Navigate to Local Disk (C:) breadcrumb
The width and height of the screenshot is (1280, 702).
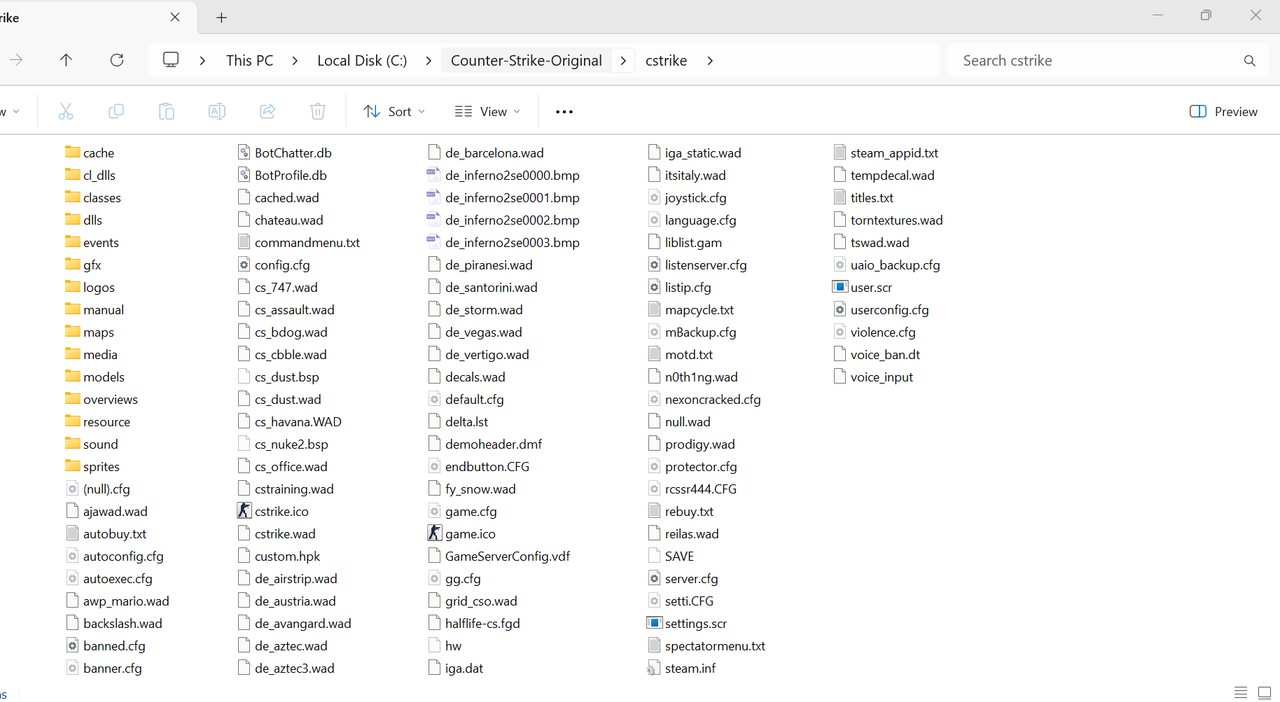coord(362,60)
